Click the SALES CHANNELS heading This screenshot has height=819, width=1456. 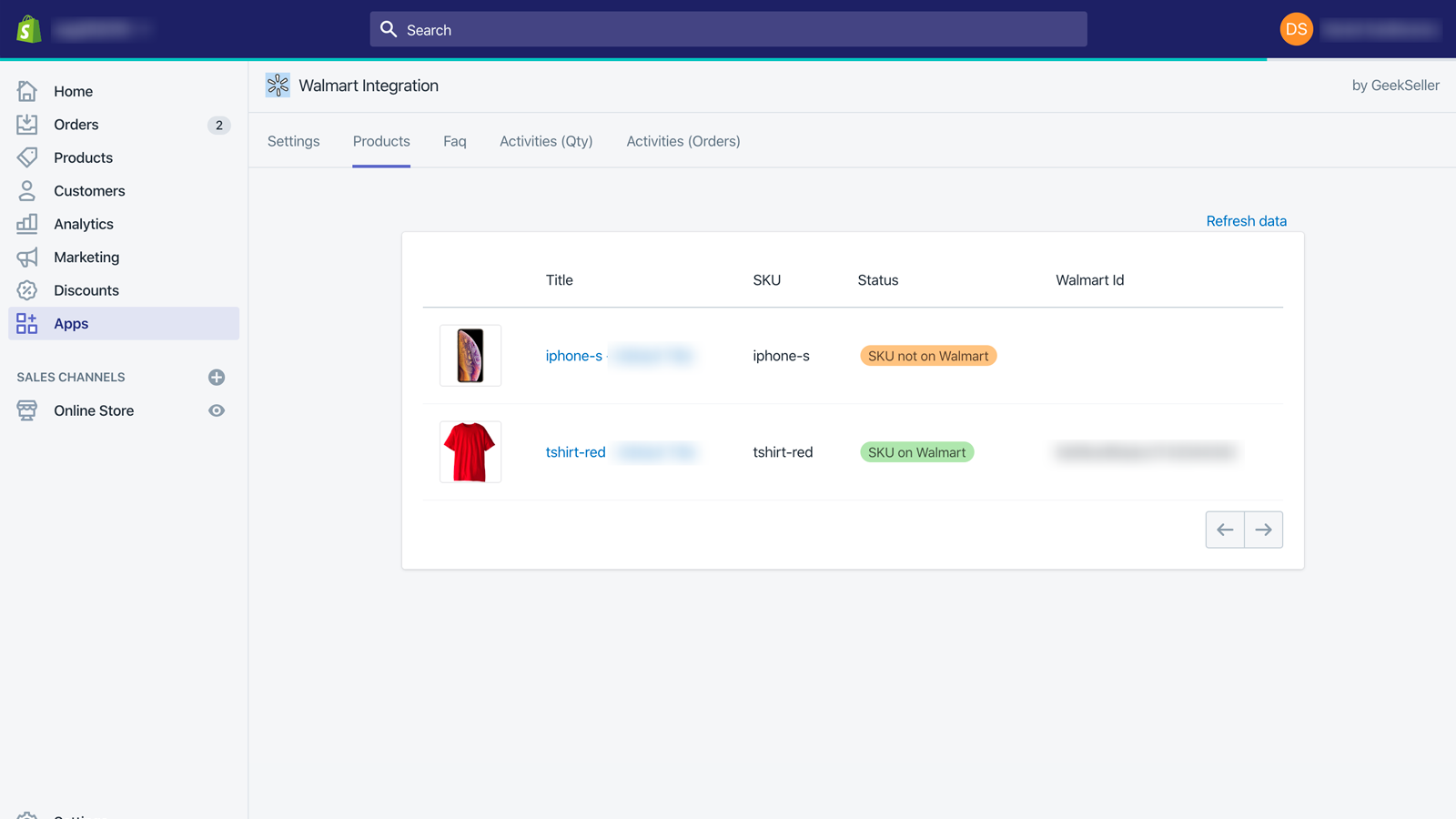[x=71, y=378]
